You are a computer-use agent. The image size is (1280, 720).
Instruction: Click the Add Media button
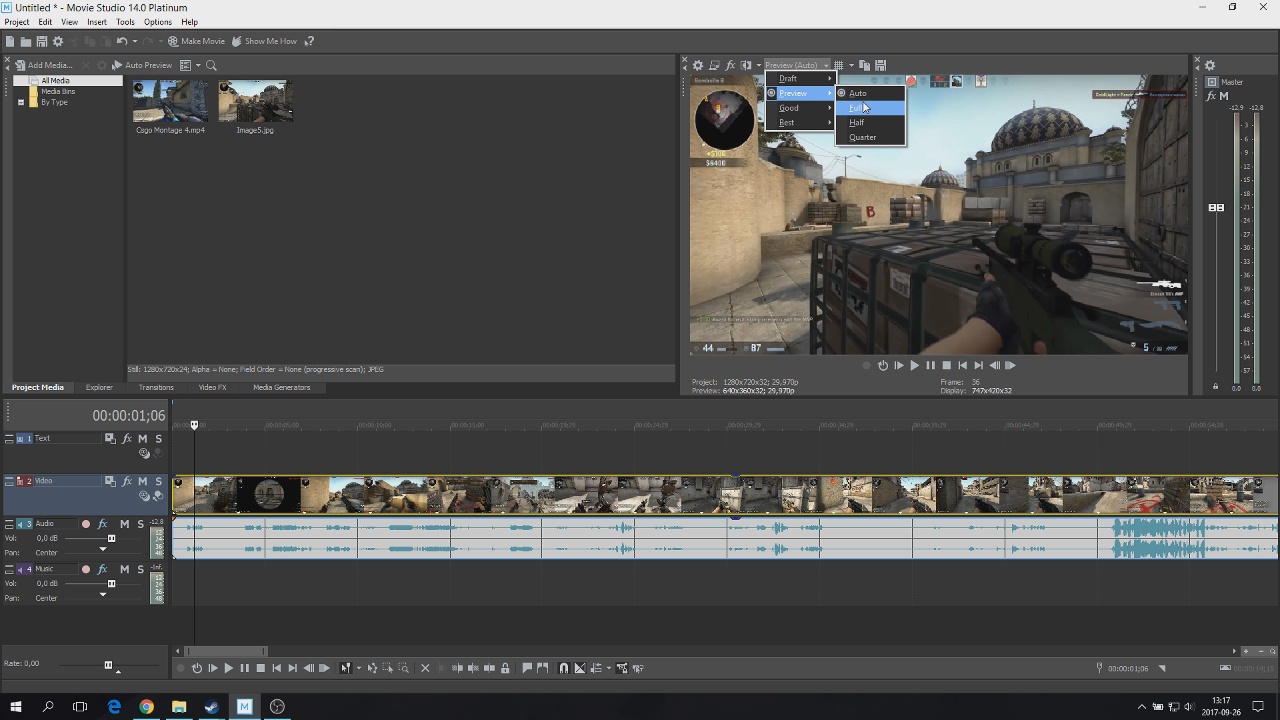pyautogui.click(x=43, y=65)
